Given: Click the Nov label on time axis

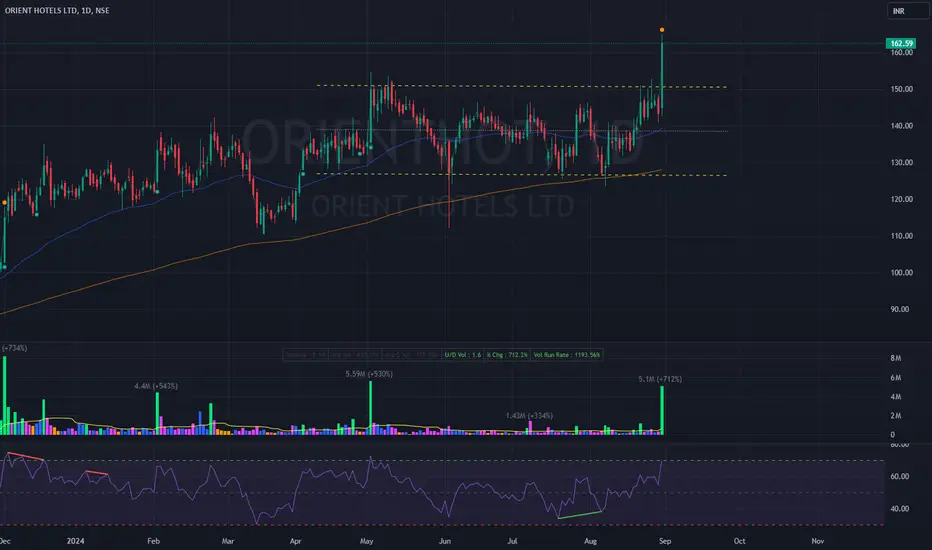Looking at the screenshot, I should pyautogui.click(x=818, y=541).
